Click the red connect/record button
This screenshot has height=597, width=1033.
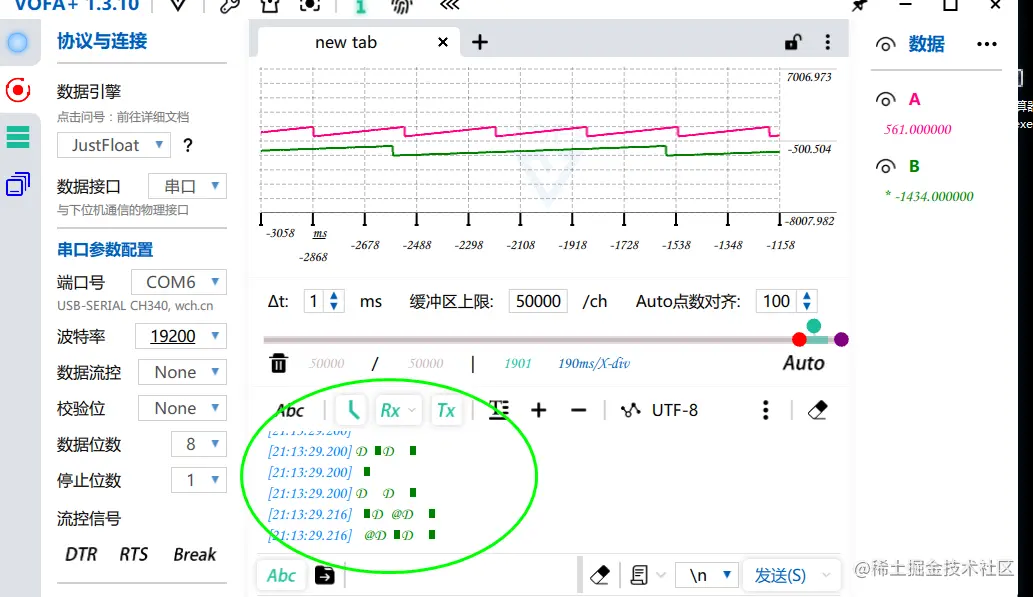click(x=18, y=90)
